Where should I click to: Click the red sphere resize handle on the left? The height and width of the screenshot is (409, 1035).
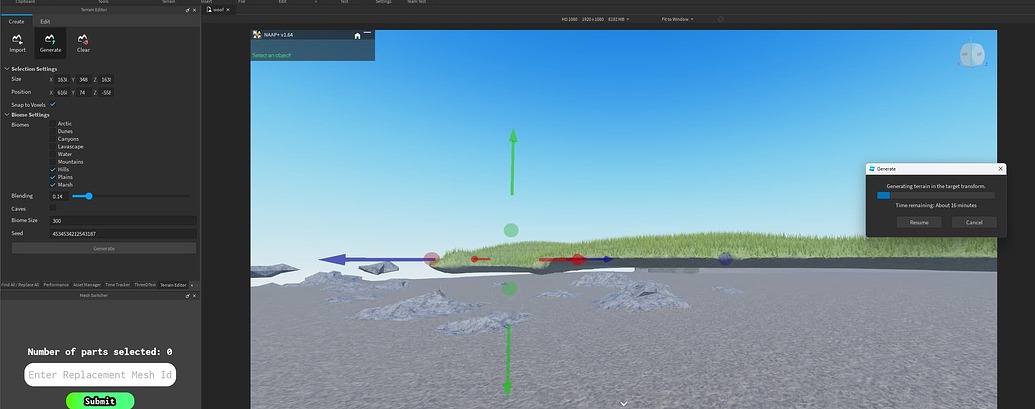(x=432, y=259)
